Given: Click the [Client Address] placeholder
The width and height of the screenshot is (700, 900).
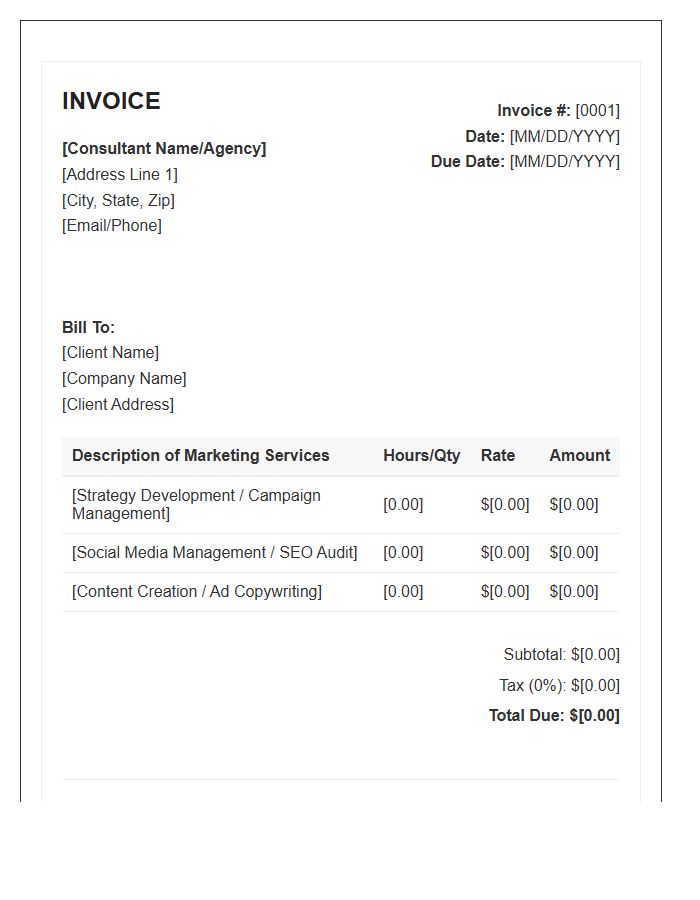Looking at the screenshot, I should pyautogui.click(x=118, y=405).
